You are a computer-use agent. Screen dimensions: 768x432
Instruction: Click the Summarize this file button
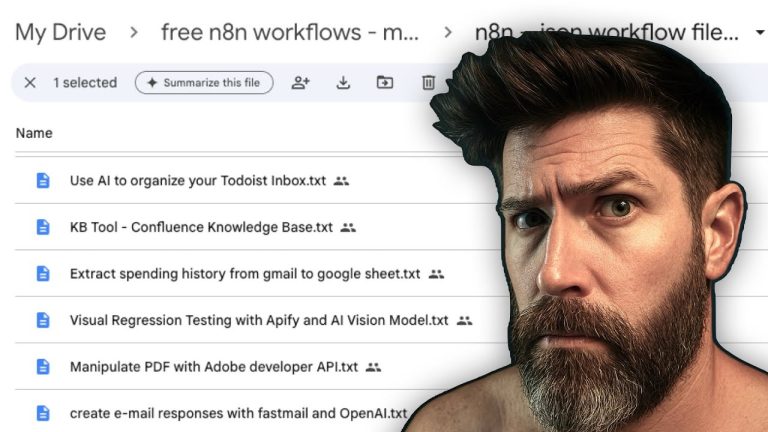coord(204,83)
